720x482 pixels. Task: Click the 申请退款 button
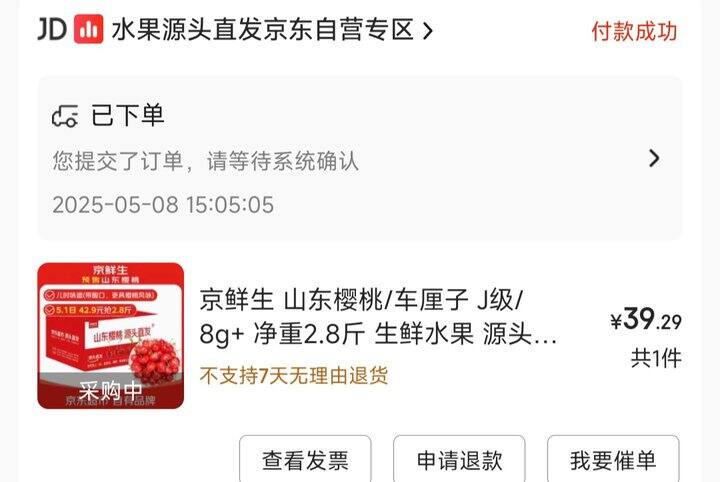pos(459,459)
